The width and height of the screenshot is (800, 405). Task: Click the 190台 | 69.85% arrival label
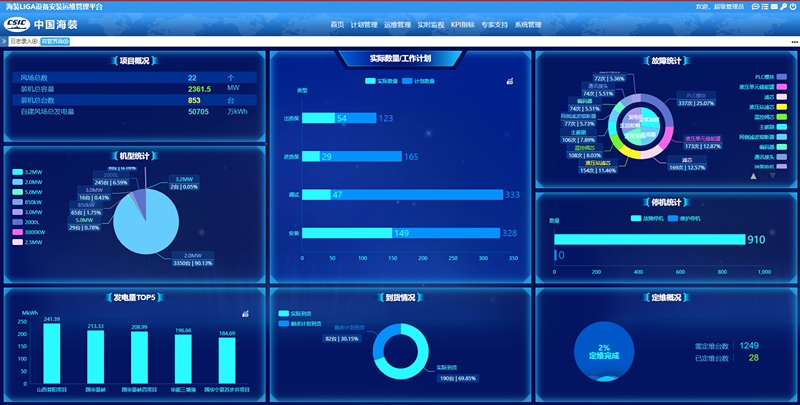tap(458, 378)
